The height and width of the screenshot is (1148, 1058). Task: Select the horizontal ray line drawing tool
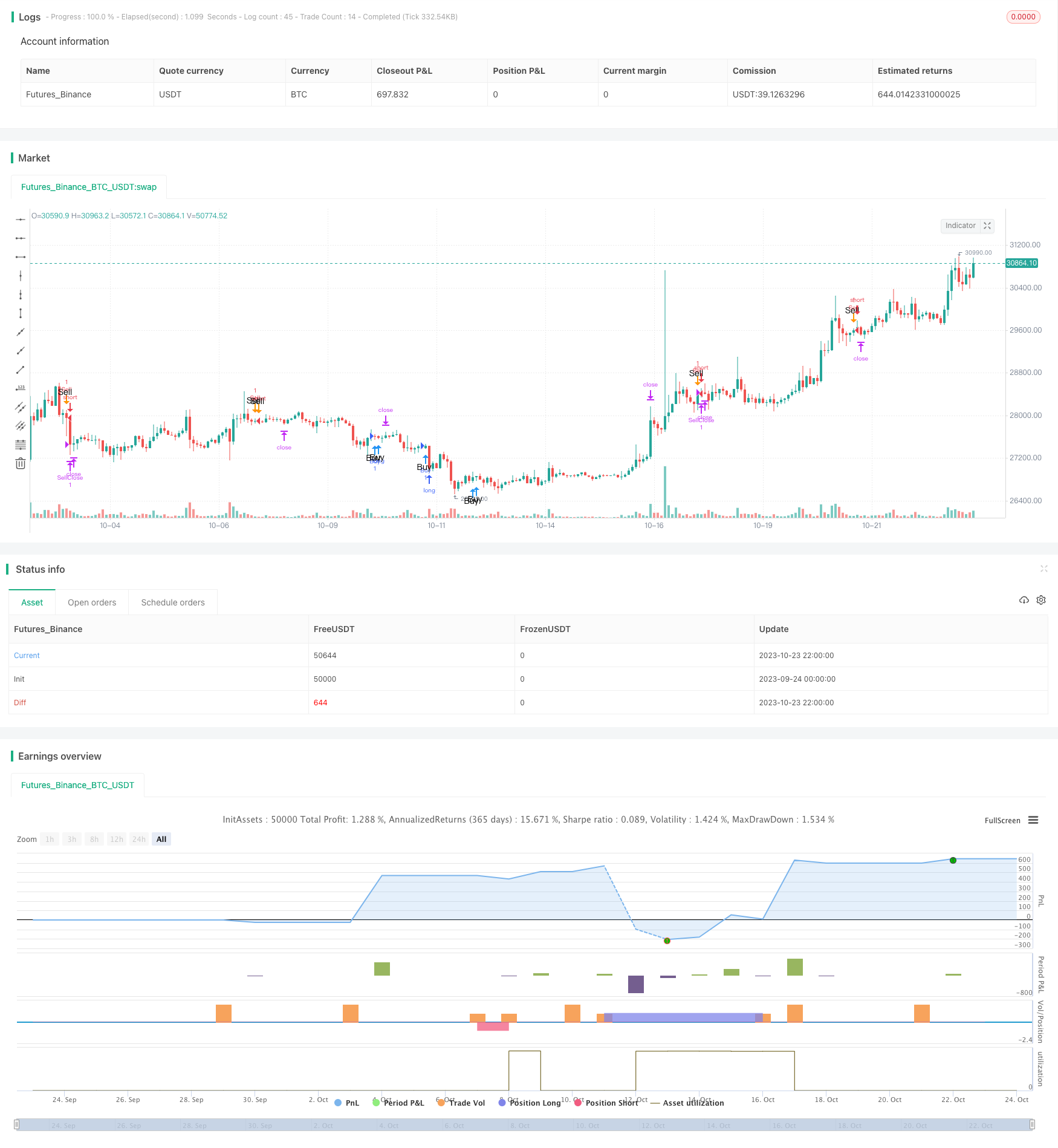click(x=21, y=238)
